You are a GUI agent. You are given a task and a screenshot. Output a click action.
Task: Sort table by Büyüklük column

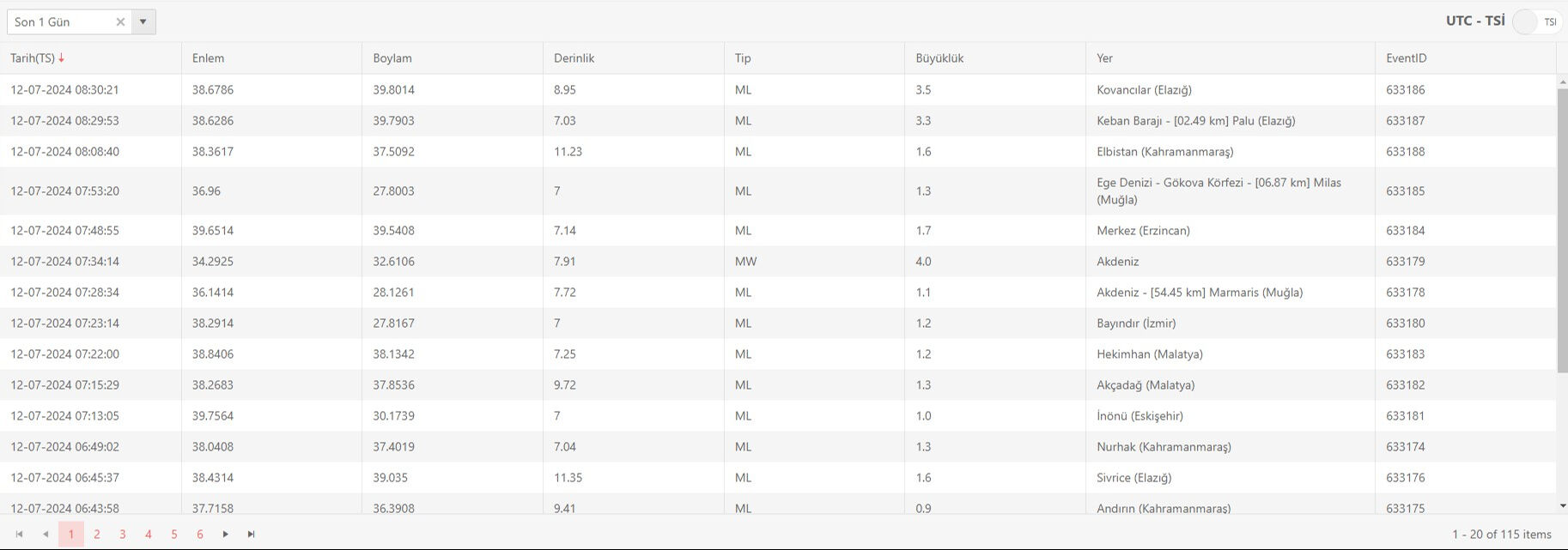(x=939, y=58)
